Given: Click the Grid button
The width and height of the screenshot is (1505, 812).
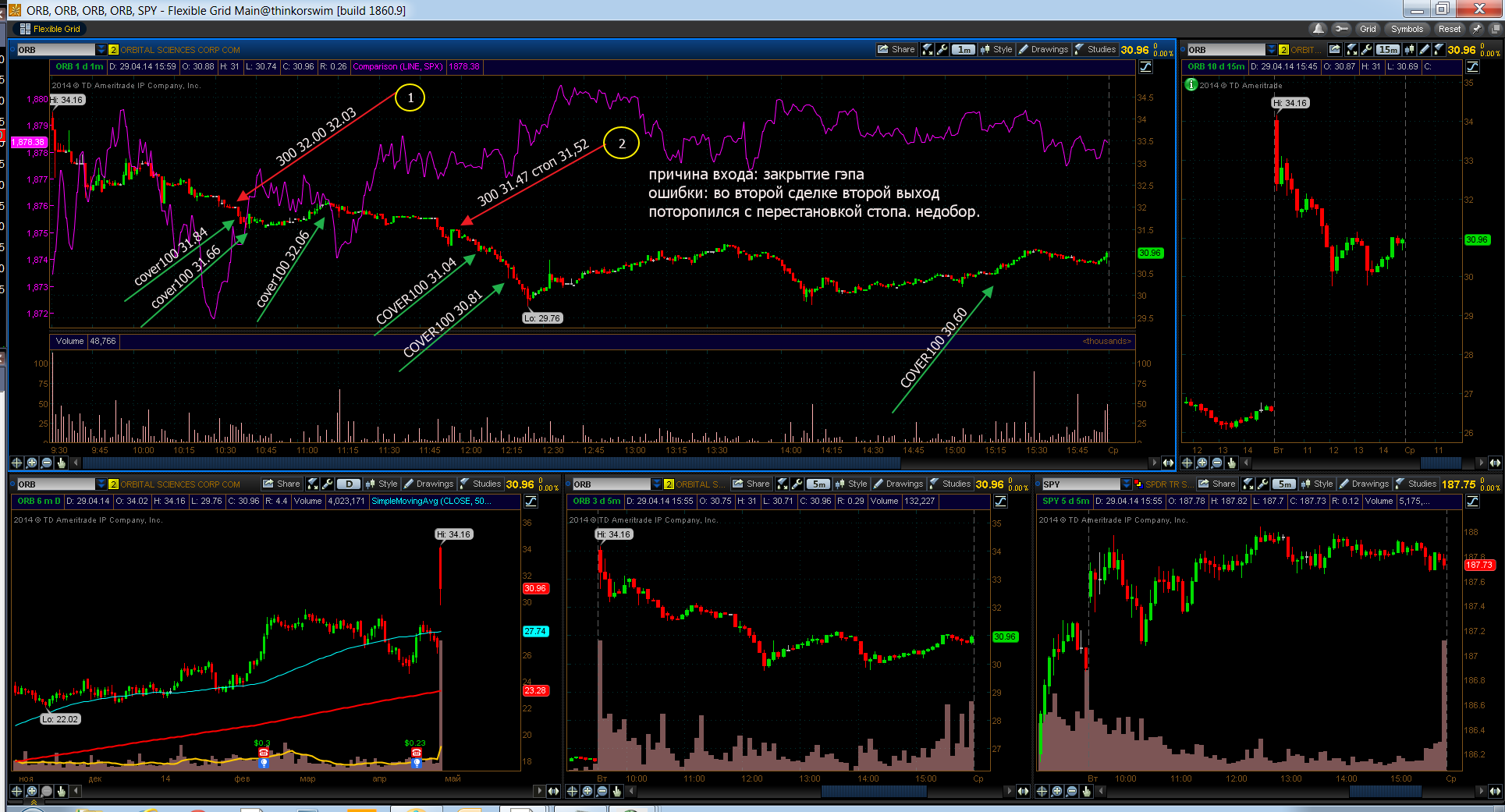Looking at the screenshot, I should coord(1368,29).
